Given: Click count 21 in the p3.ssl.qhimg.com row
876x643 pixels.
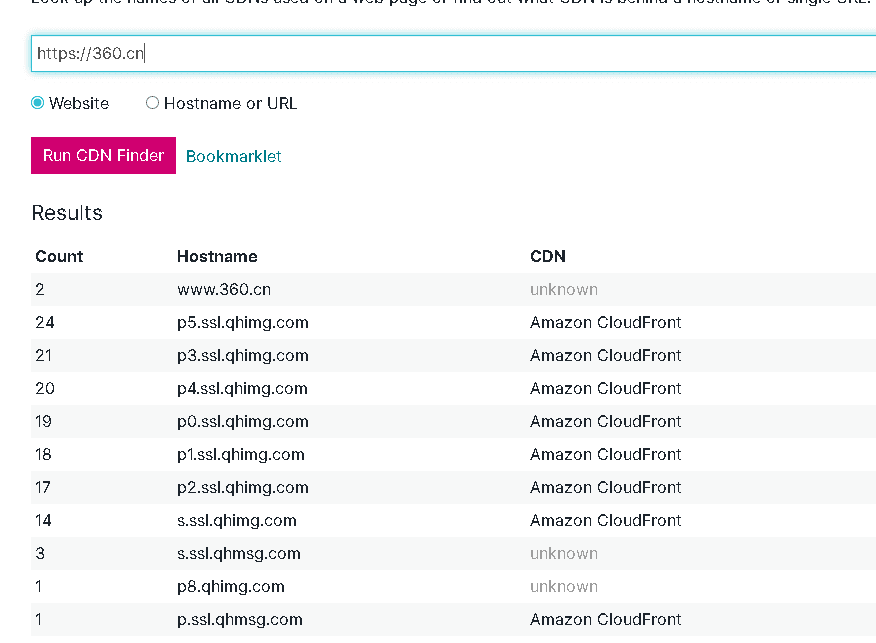Looking at the screenshot, I should 44,355.
